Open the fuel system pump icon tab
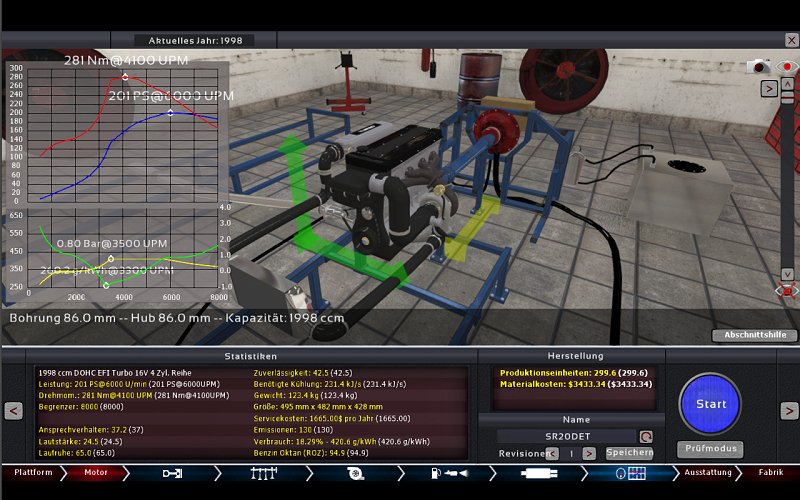800x500 pixels. tap(449, 473)
